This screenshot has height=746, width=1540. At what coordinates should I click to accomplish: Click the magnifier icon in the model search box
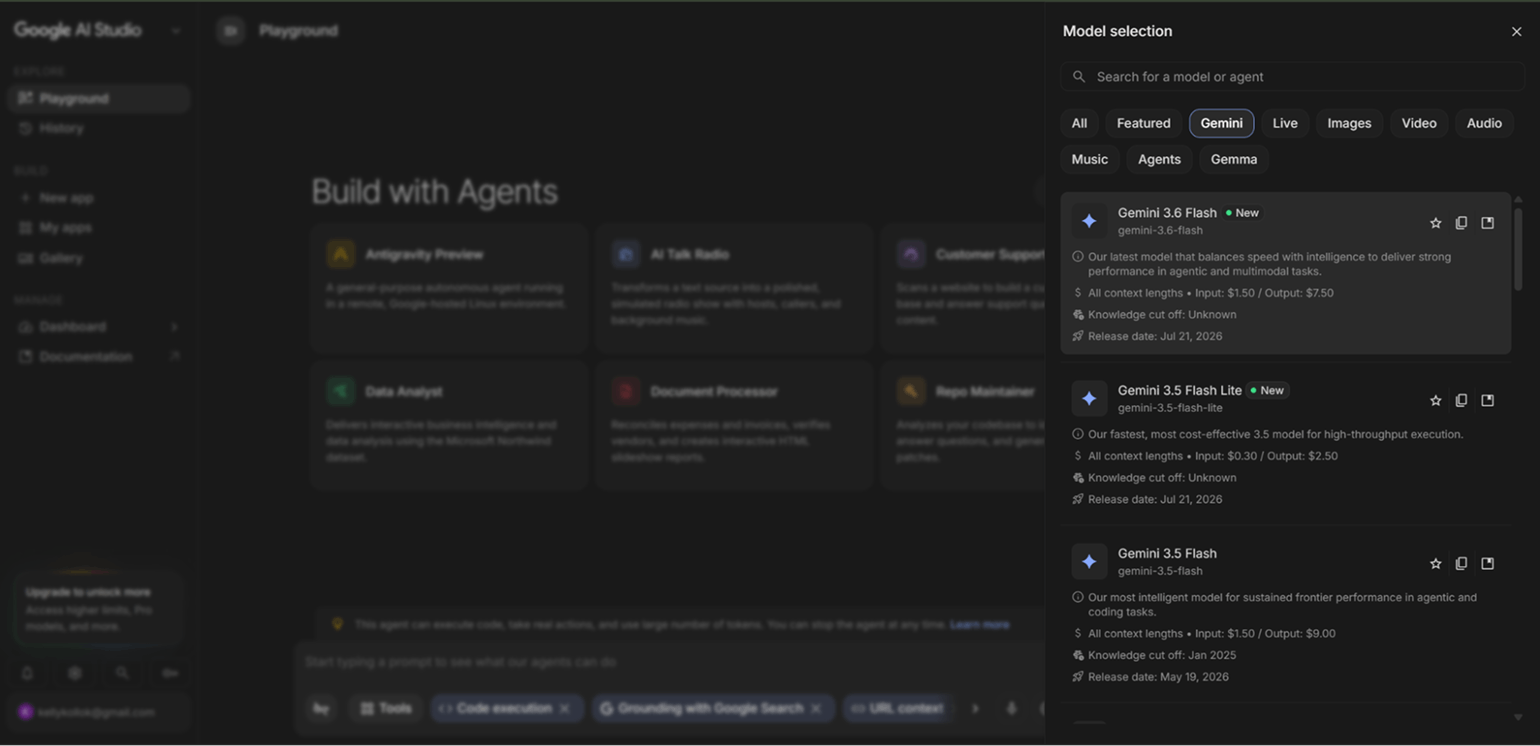[1079, 77]
